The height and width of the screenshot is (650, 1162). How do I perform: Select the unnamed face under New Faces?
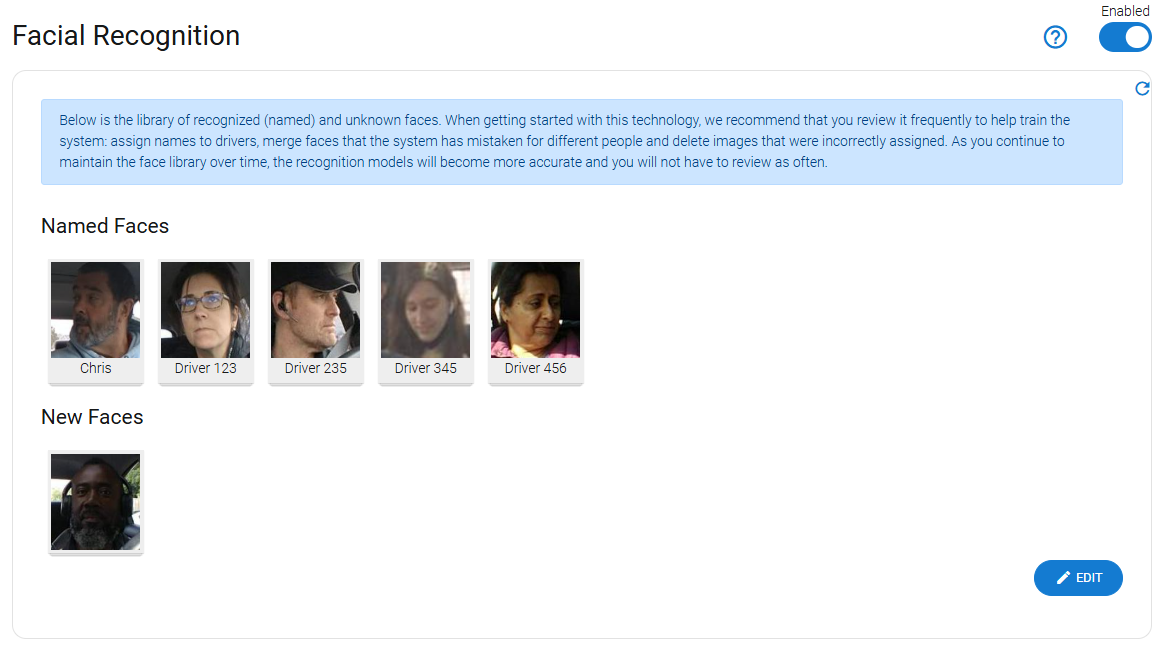pyautogui.click(x=96, y=502)
